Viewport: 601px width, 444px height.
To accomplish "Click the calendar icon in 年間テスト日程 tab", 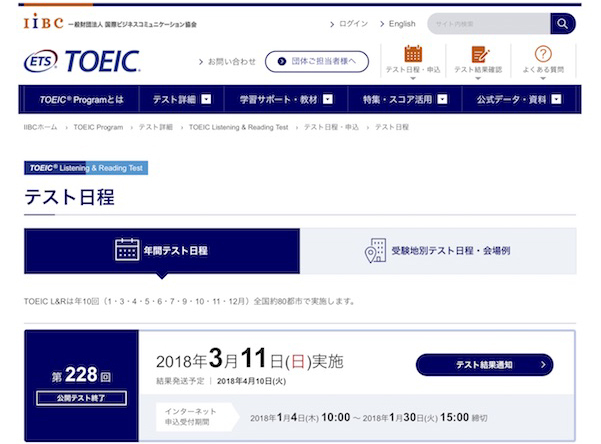I will click(127, 250).
